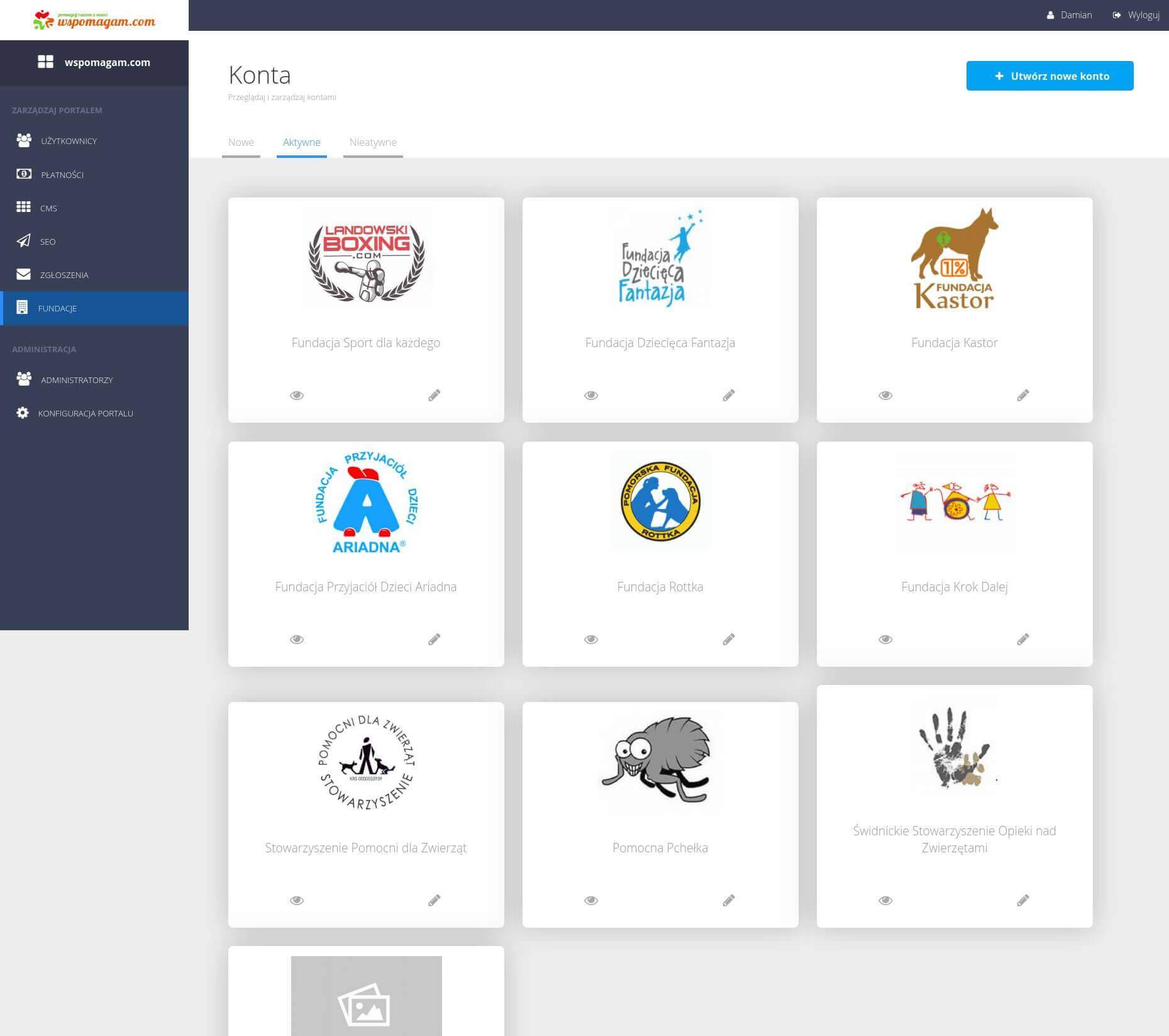Switch to the Nieaktywne tab
Viewport: 1169px width, 1036px height.
coord(373,142)
